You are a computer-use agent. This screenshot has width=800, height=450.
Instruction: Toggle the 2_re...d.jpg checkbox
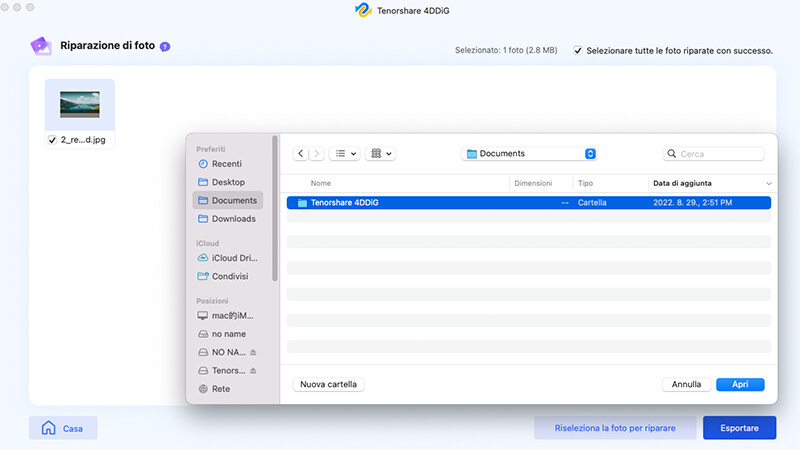[52, 140]
